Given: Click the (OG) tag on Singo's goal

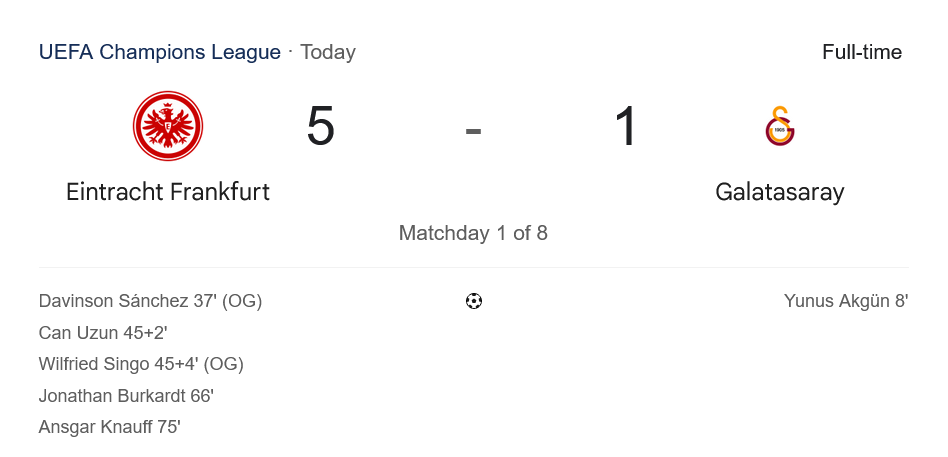Looking at the screenshot, I should [x=224, y=364].
